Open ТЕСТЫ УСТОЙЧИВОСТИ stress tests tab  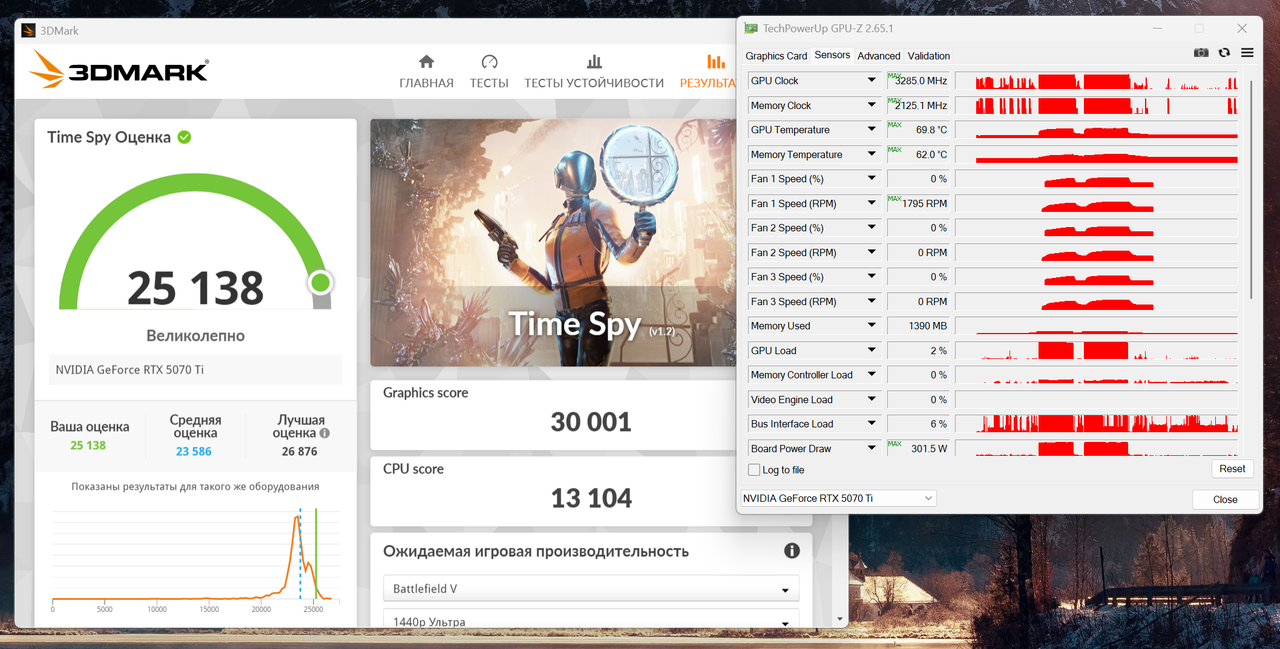pos(594,73)
